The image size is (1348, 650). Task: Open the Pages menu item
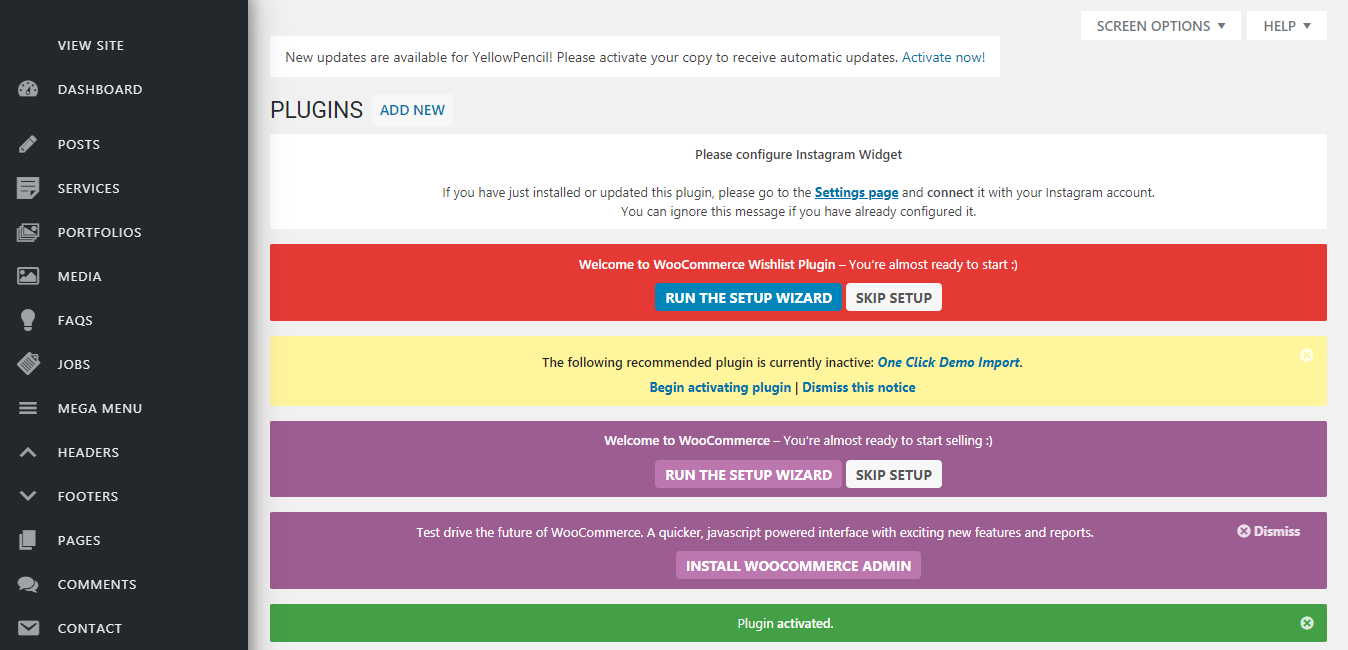click(x=79, y=540)
